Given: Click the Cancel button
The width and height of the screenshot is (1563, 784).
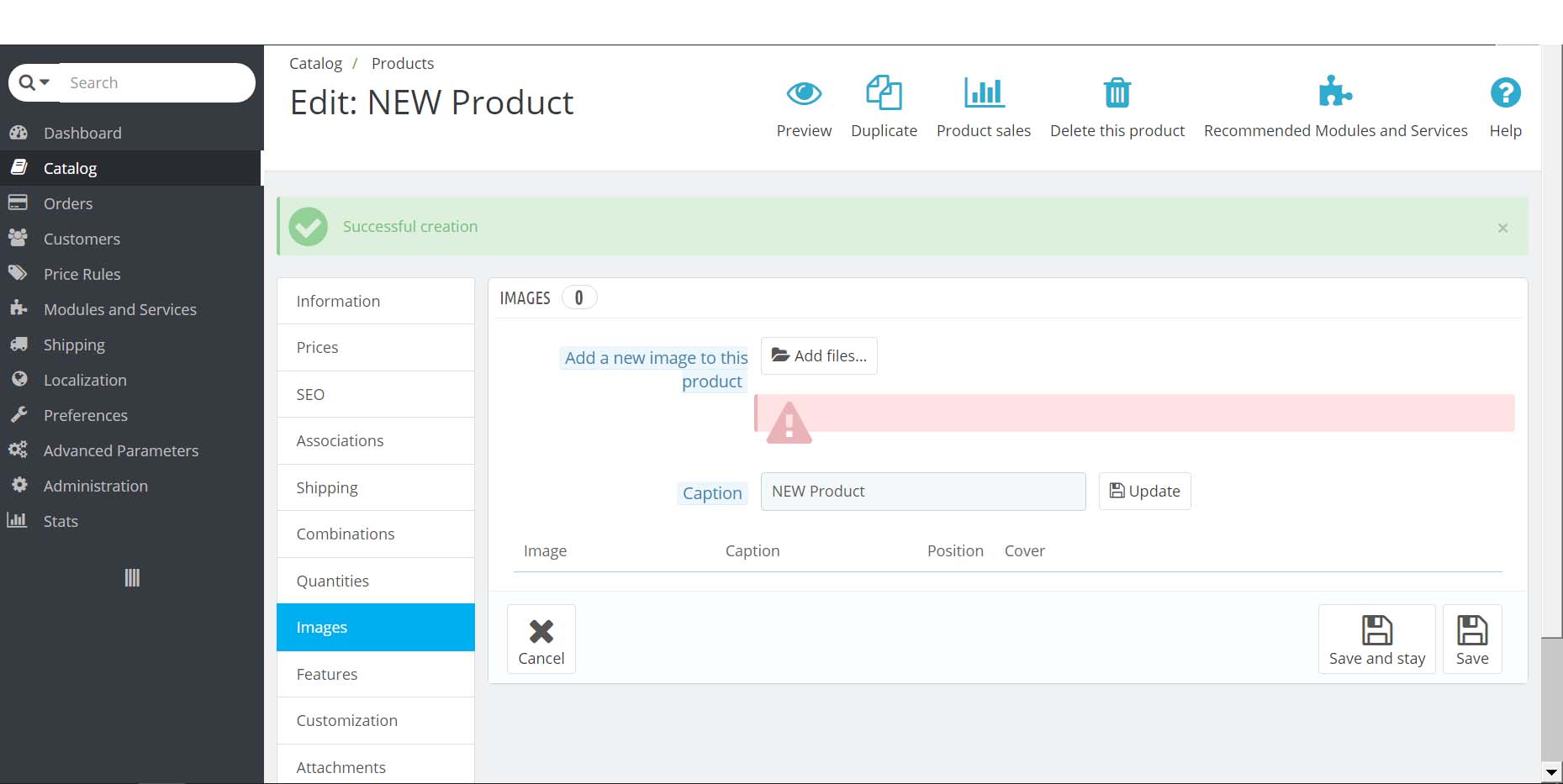Looking at the screenshot, I should [541, 639].
